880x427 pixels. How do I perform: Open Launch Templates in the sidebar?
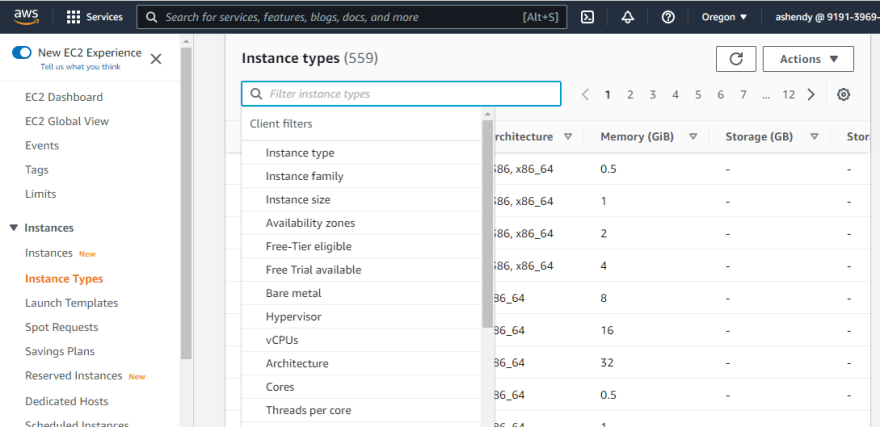(x=72, y=303)
